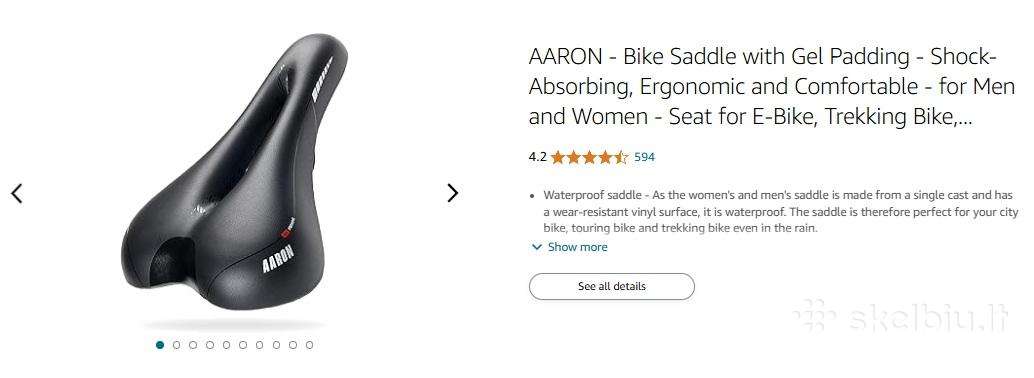The width and height of the screenshot is (1034, 378).
Task: Choose the seventh carousel dot
Action: pyautogui.click(x=260, y=344)
